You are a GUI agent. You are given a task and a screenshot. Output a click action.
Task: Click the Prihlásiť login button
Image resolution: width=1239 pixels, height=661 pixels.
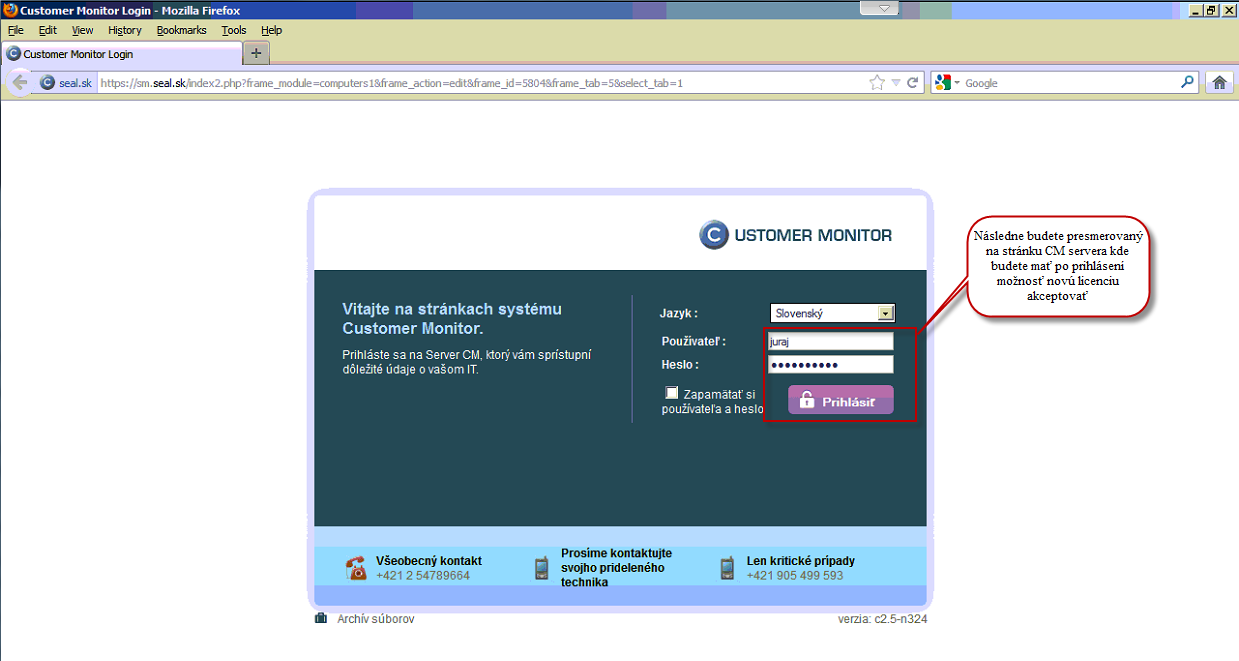840,400
